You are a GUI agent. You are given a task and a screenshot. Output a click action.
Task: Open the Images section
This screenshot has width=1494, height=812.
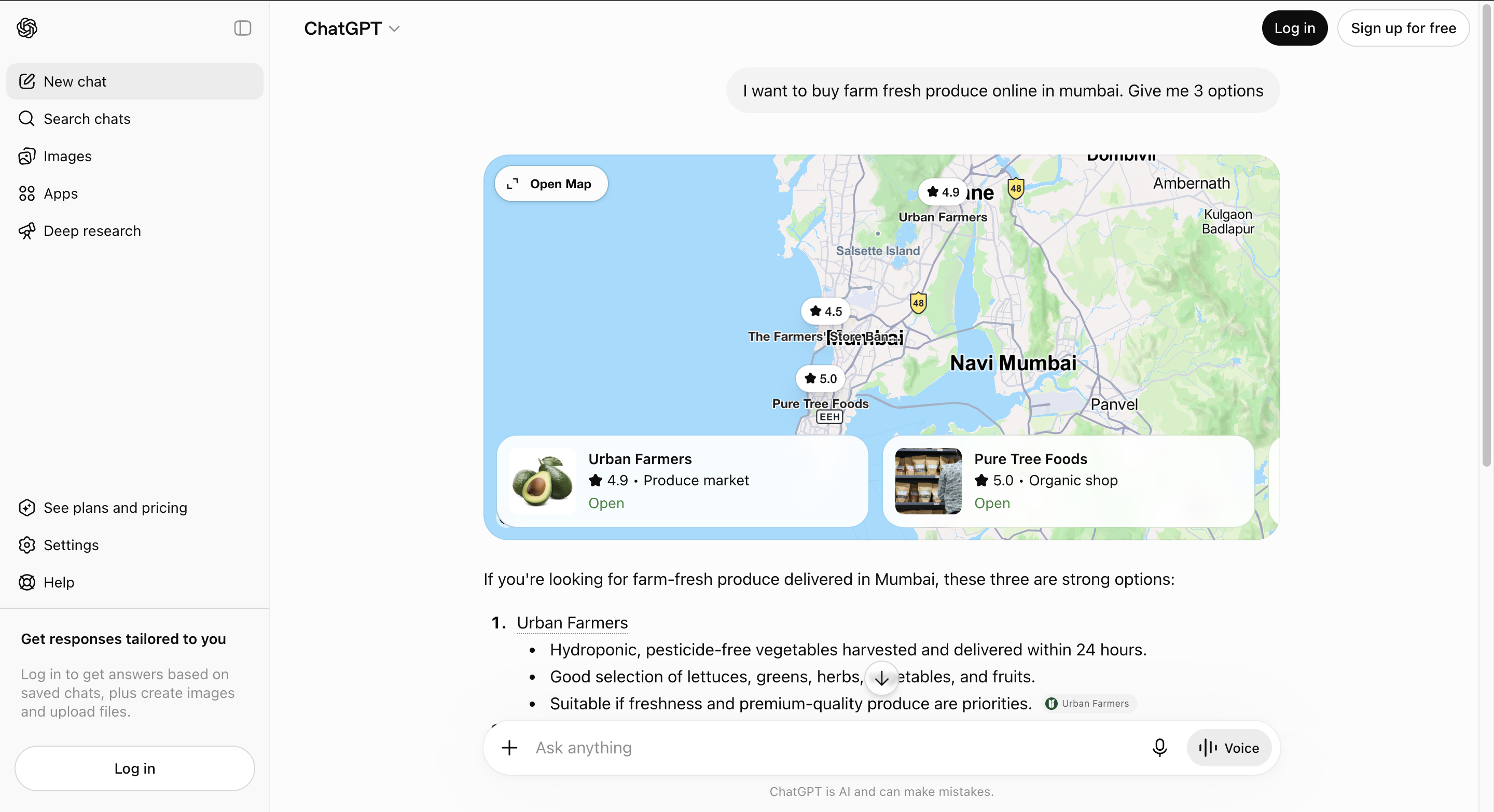coord(134,156)
